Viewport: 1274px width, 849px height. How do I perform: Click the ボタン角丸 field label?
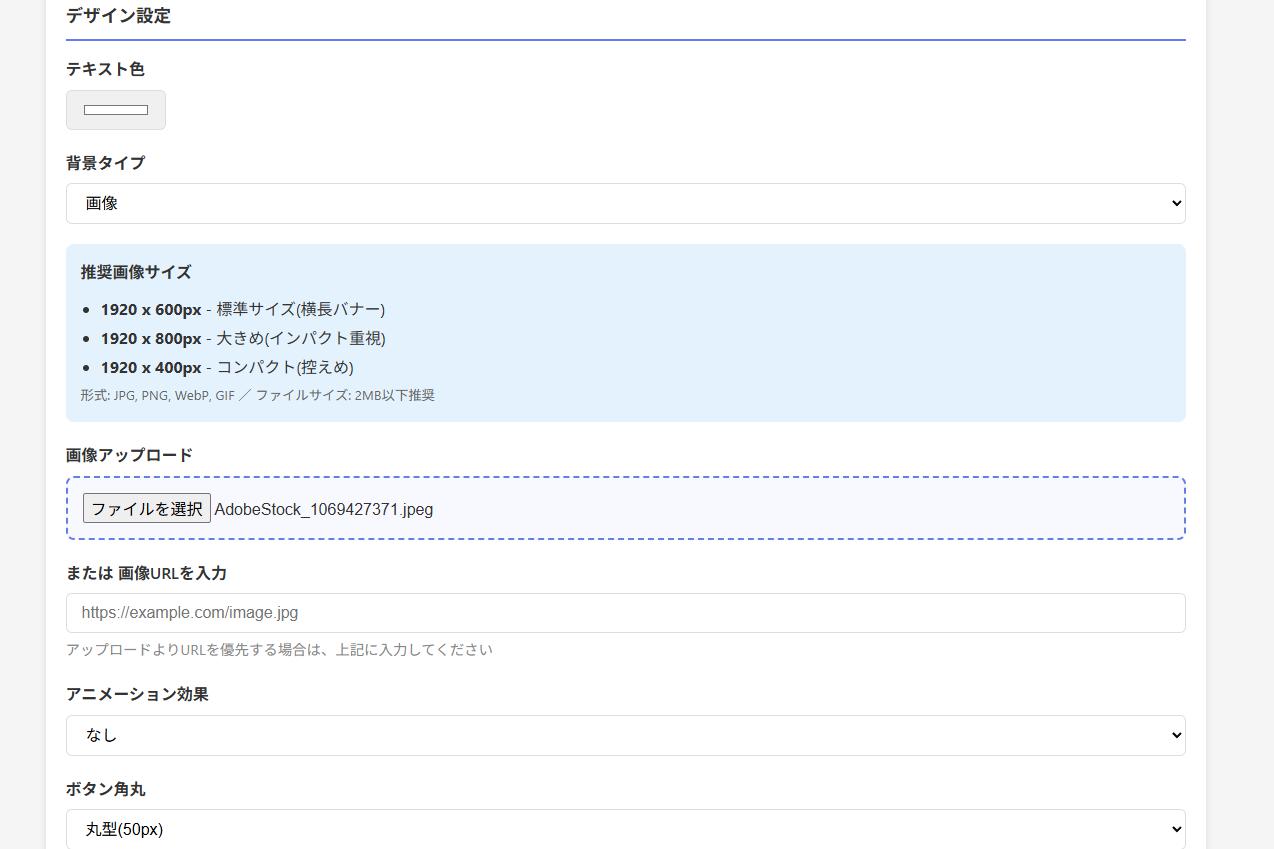[105, 789]
